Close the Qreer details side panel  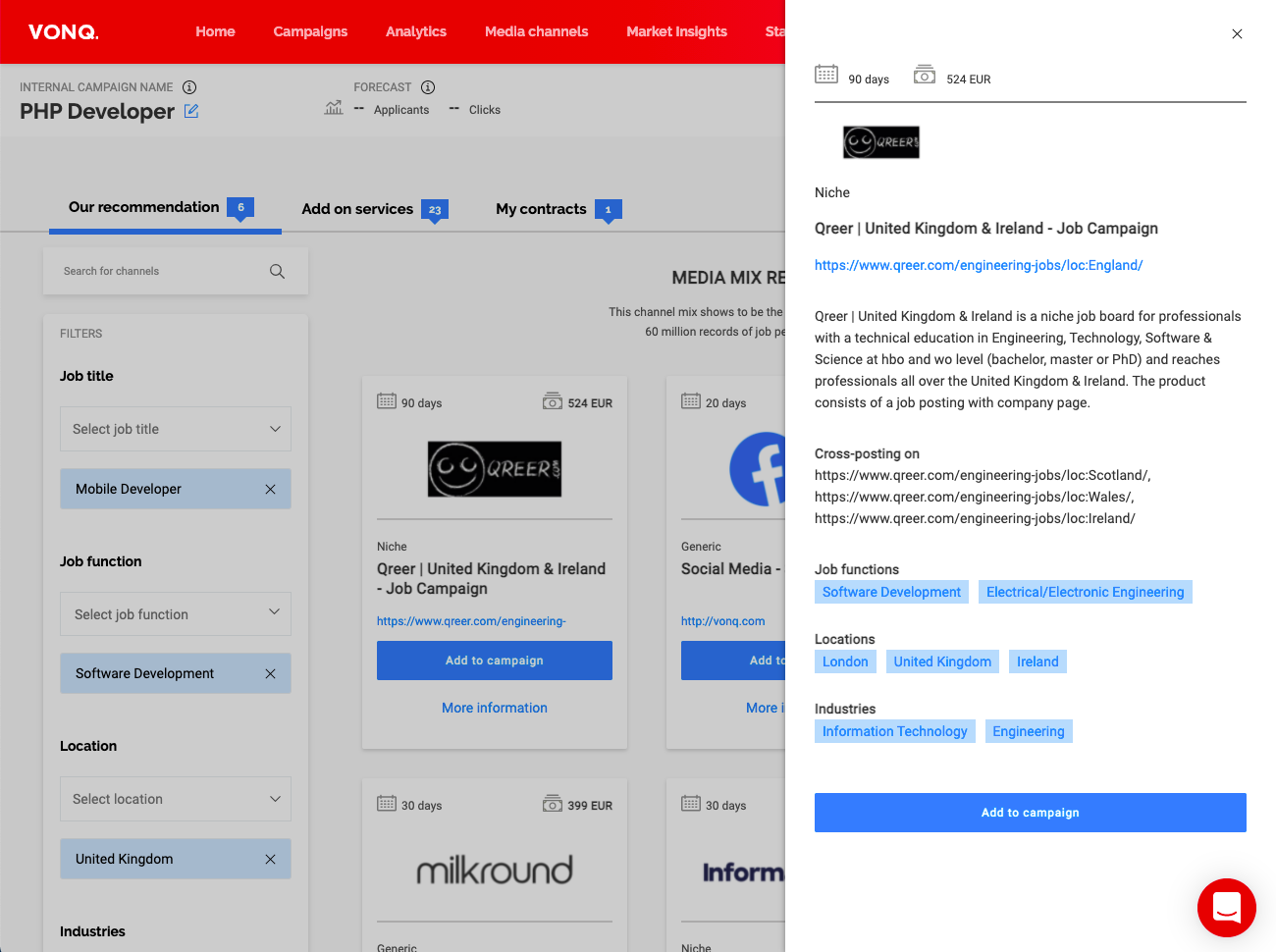point(1237,33)
